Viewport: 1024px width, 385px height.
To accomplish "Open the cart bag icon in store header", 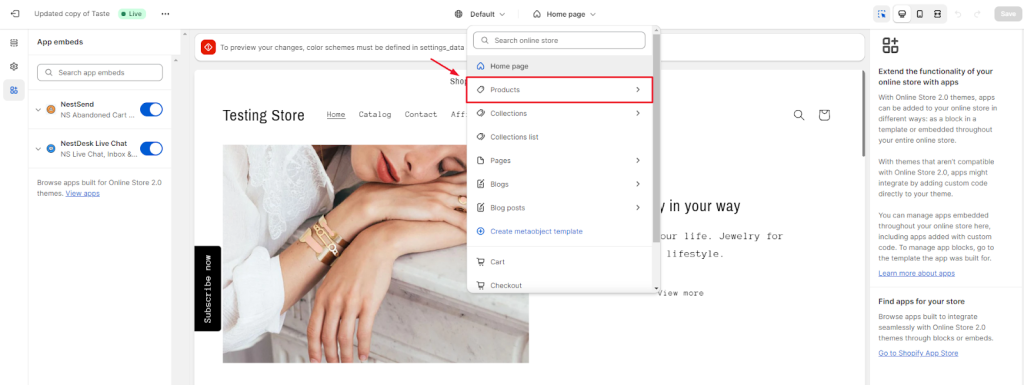I will click(824, 115).
